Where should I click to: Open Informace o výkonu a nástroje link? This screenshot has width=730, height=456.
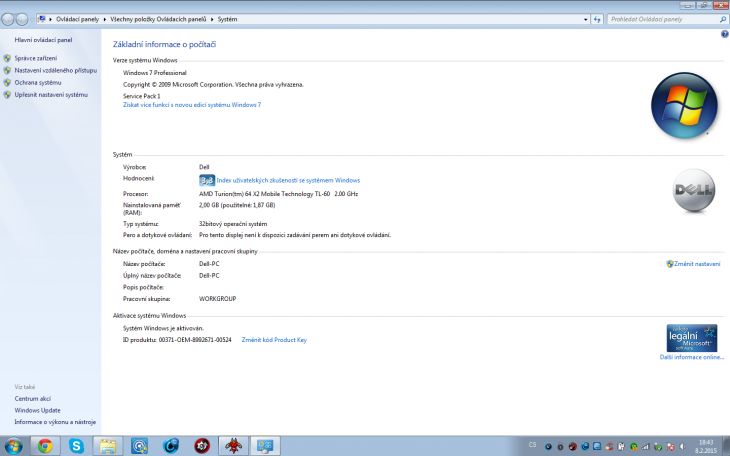click(x=55, y=422)
